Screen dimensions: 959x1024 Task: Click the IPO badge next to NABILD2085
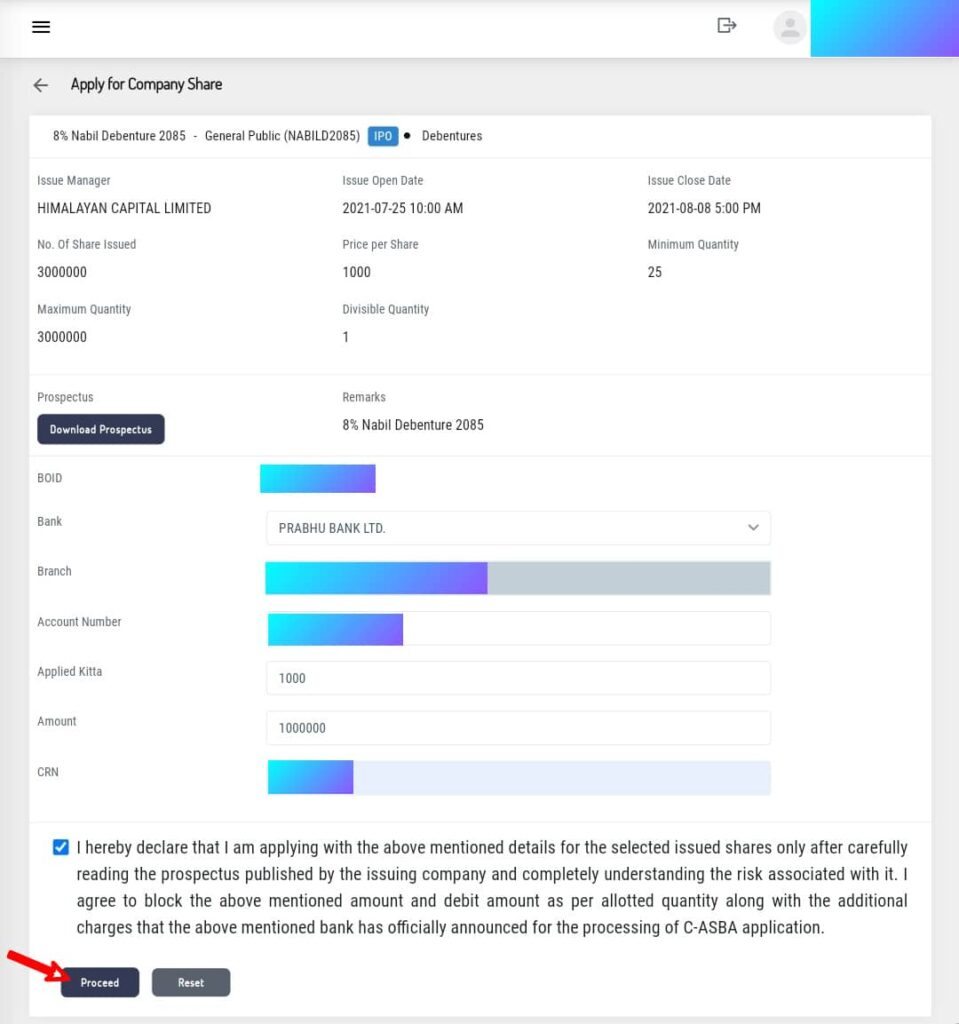pos(383,136)
